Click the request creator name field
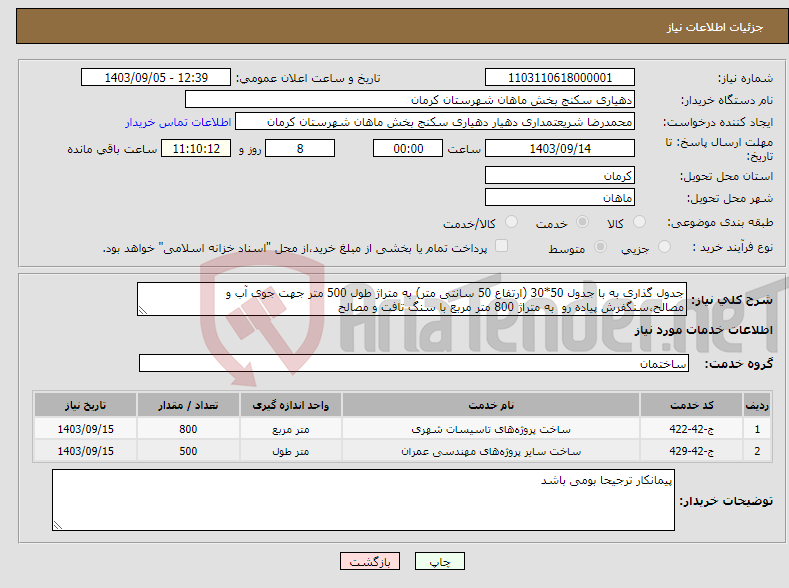The height and width of the screenshot is (588, 789). 435,122
